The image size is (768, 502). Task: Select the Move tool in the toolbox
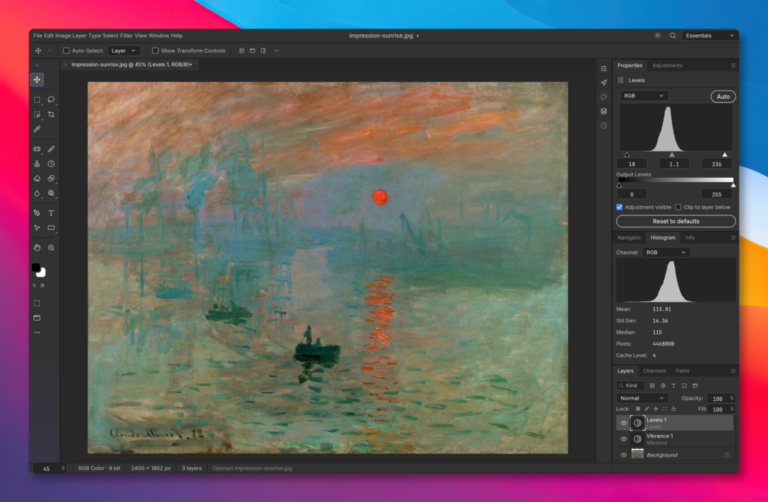click(x=37, y=80)
